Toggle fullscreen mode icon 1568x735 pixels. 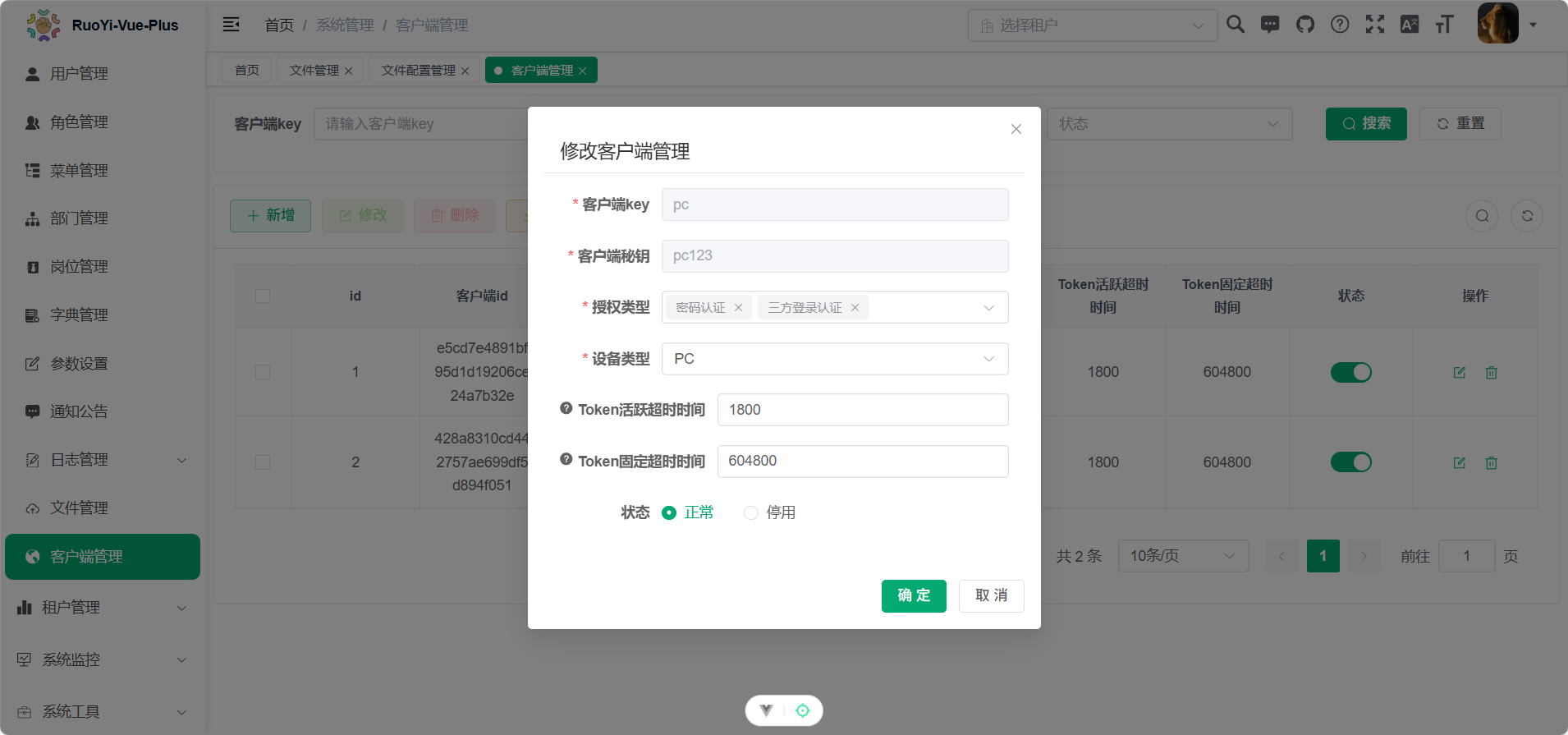(1374, 25)
